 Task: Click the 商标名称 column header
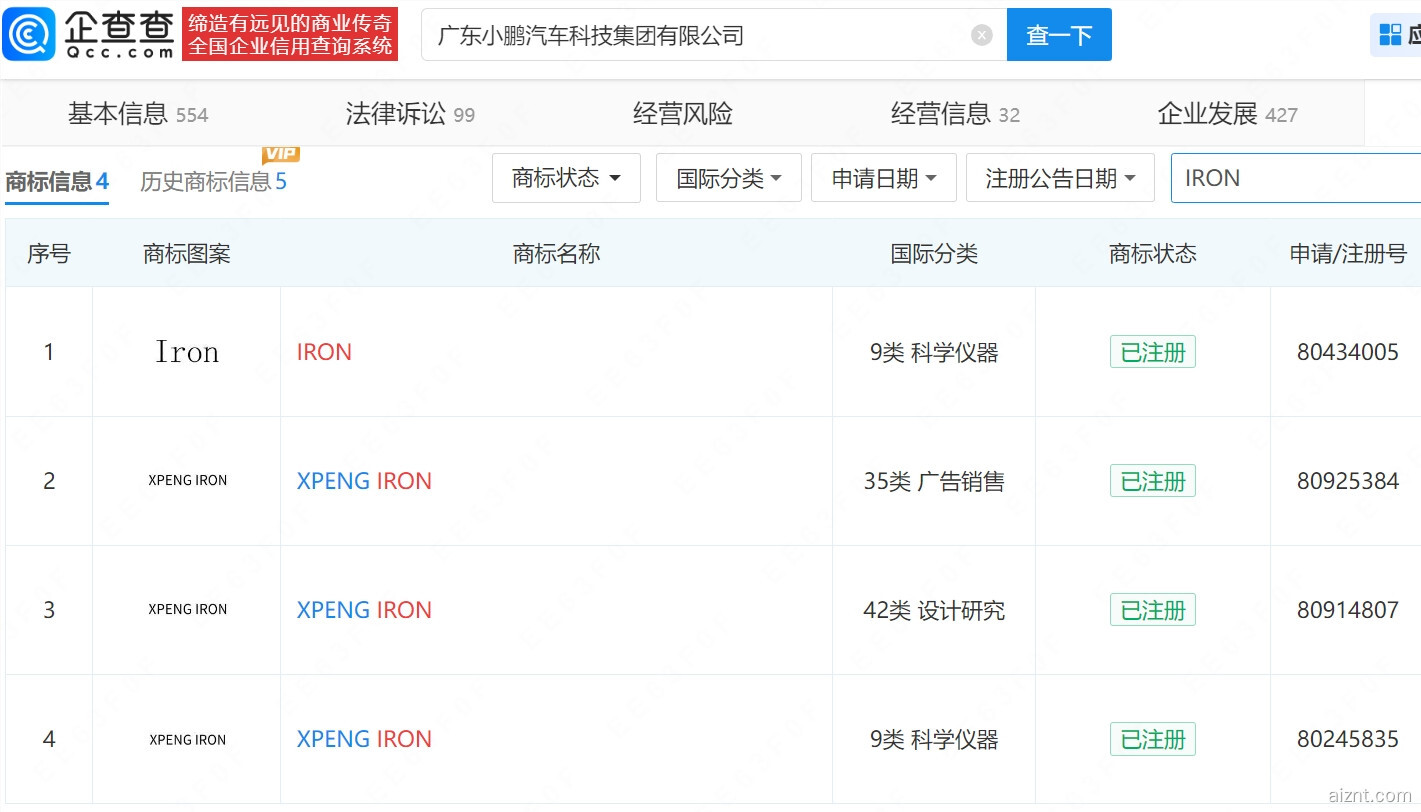point(556,254)
